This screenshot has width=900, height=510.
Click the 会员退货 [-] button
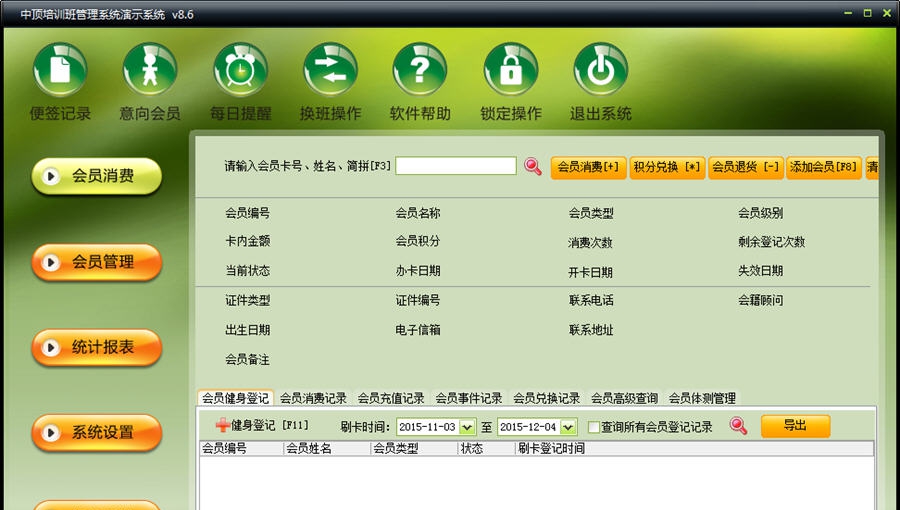coord(746,168)
